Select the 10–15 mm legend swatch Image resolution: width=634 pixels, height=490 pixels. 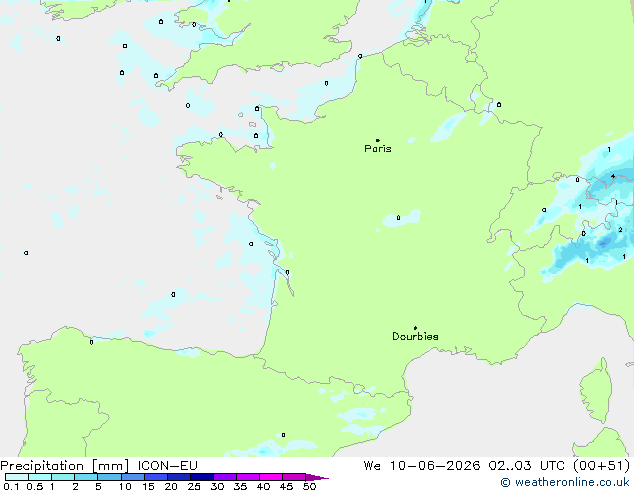132,477
